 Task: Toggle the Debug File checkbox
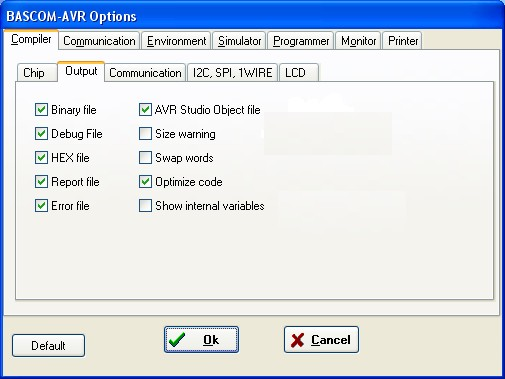tap(41, 134)
